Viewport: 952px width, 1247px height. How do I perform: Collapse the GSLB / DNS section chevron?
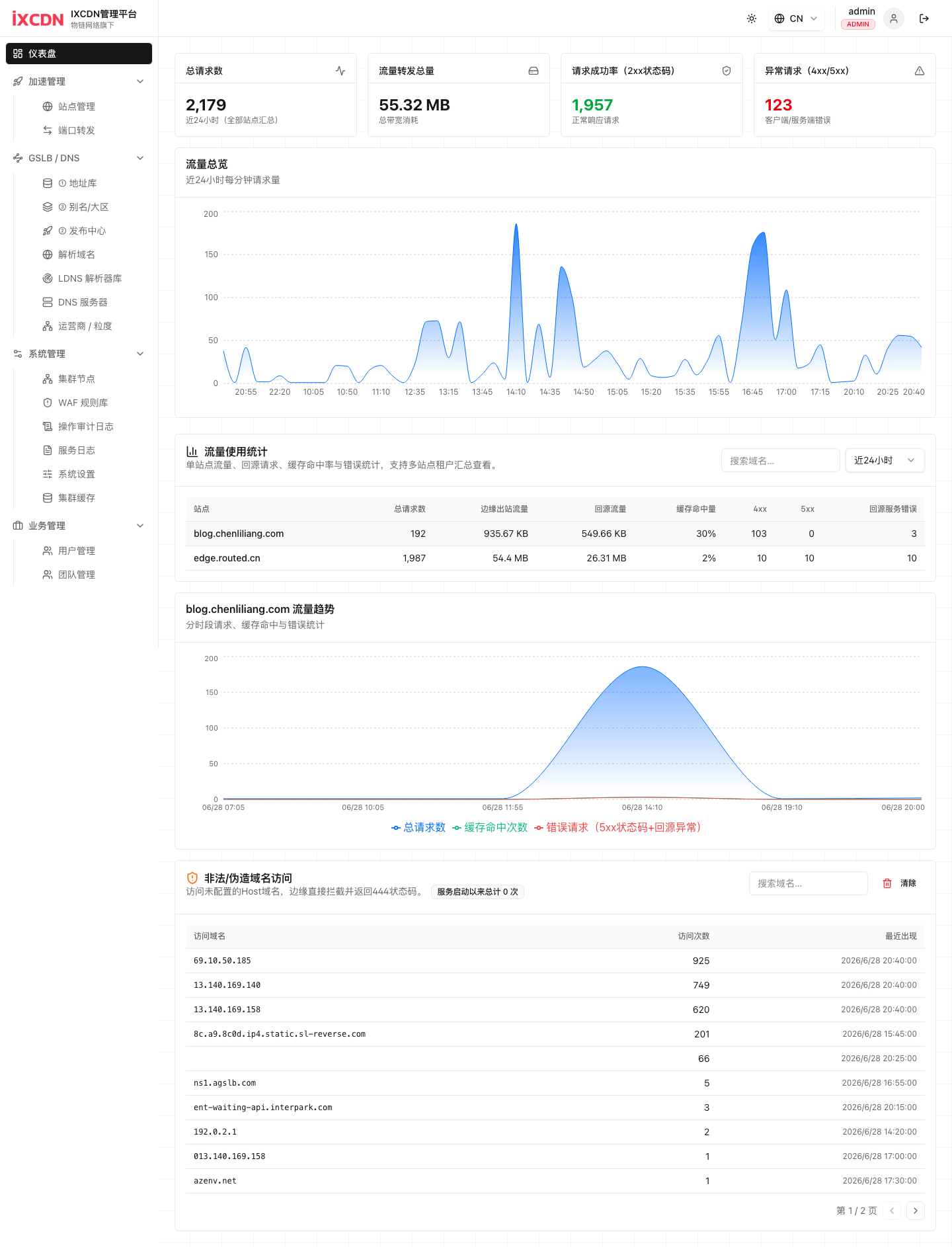(140, 158)
